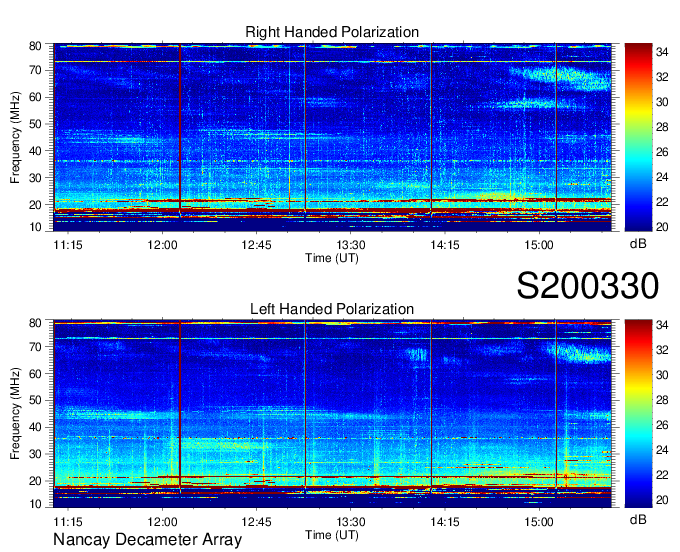680x552 pixels.
Task: Click the "20" value on the upper colorbar scale
Action: click(x=662, y=227)
